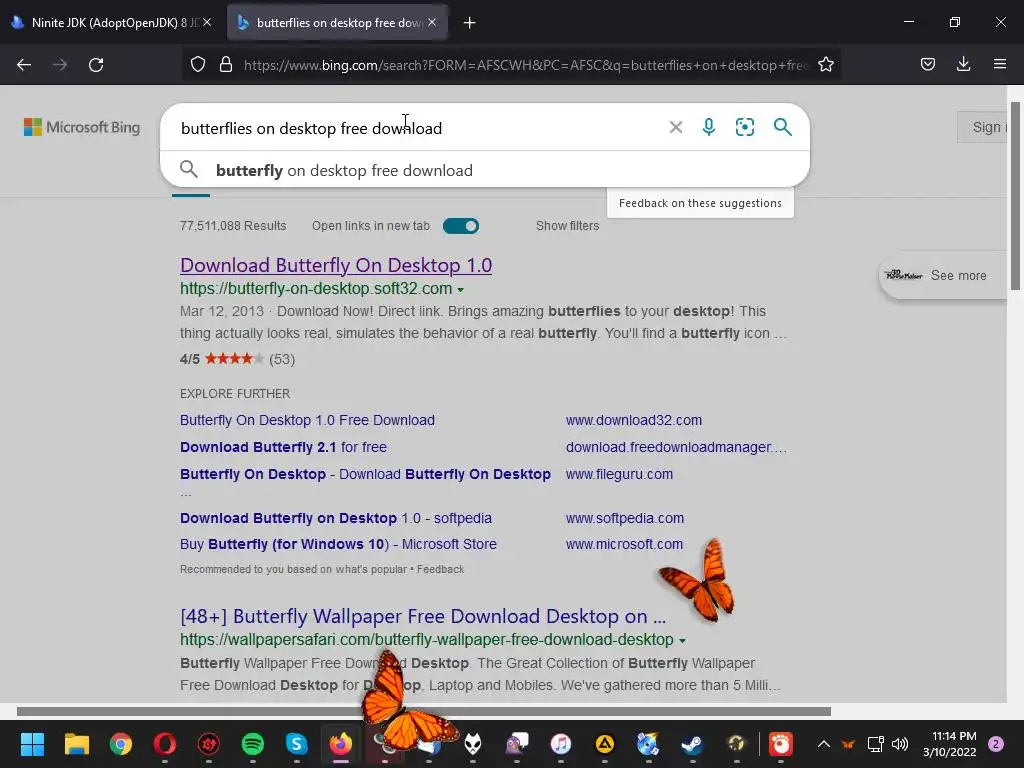
Task: Visit www.download32.com link
Action: tap(634, 421)
